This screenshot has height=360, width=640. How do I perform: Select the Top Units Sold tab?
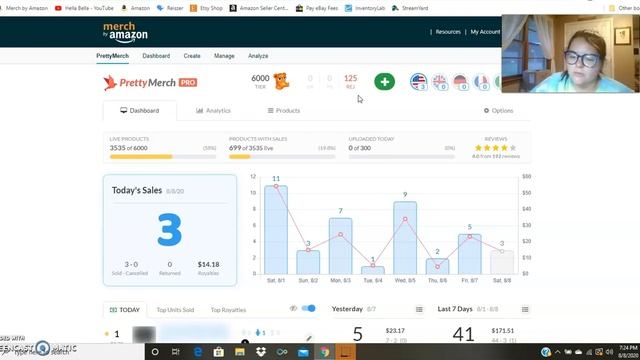[x=175, y=310]
